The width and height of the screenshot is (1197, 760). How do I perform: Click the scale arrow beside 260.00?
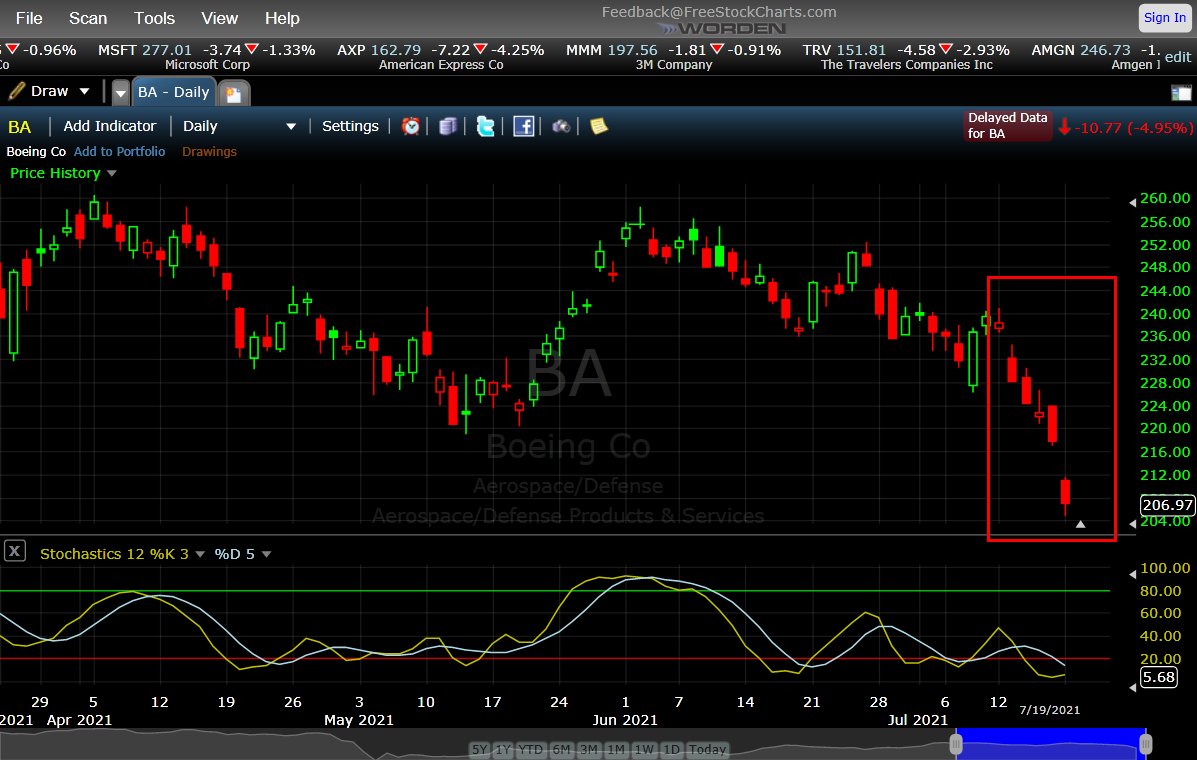pyautogui.click(x=1132, y=202)
